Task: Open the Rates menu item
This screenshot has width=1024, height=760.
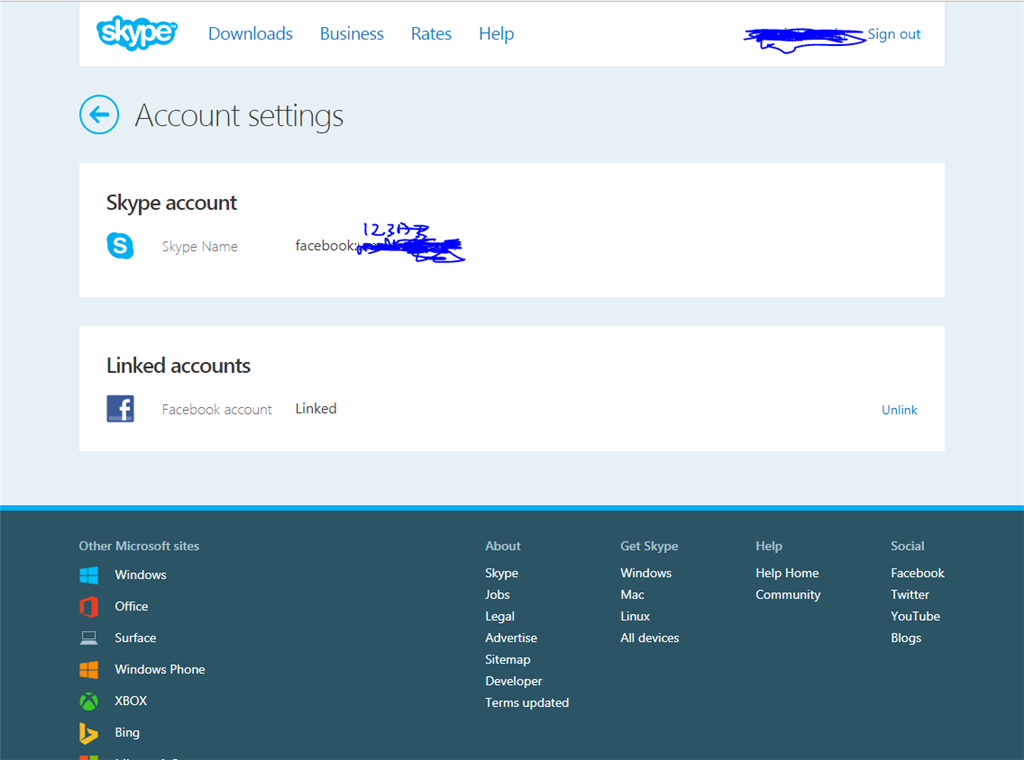Action: point(431,34)
